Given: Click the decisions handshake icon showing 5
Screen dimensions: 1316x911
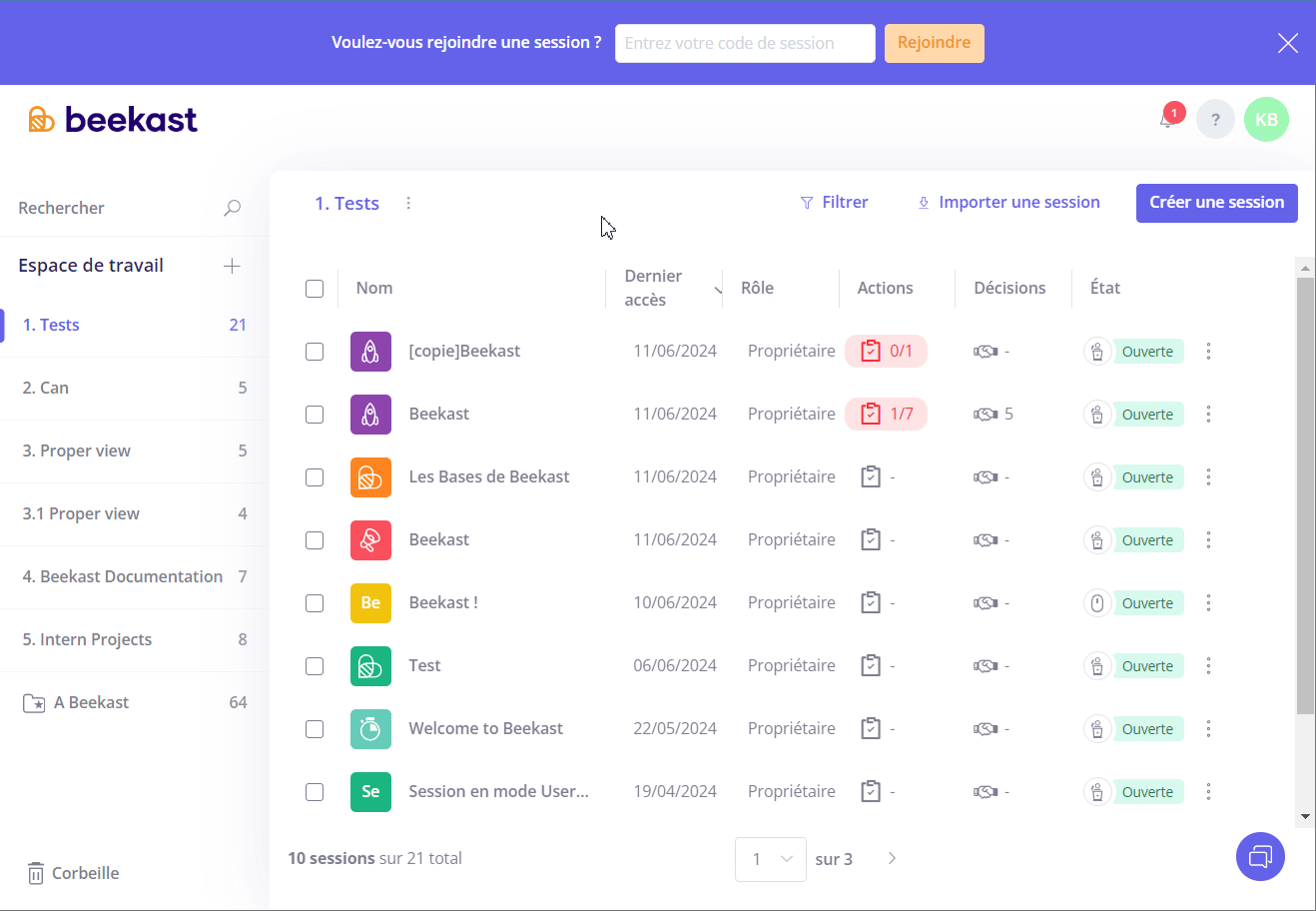Looking at the screenshot, I should (x=986, y=415).
